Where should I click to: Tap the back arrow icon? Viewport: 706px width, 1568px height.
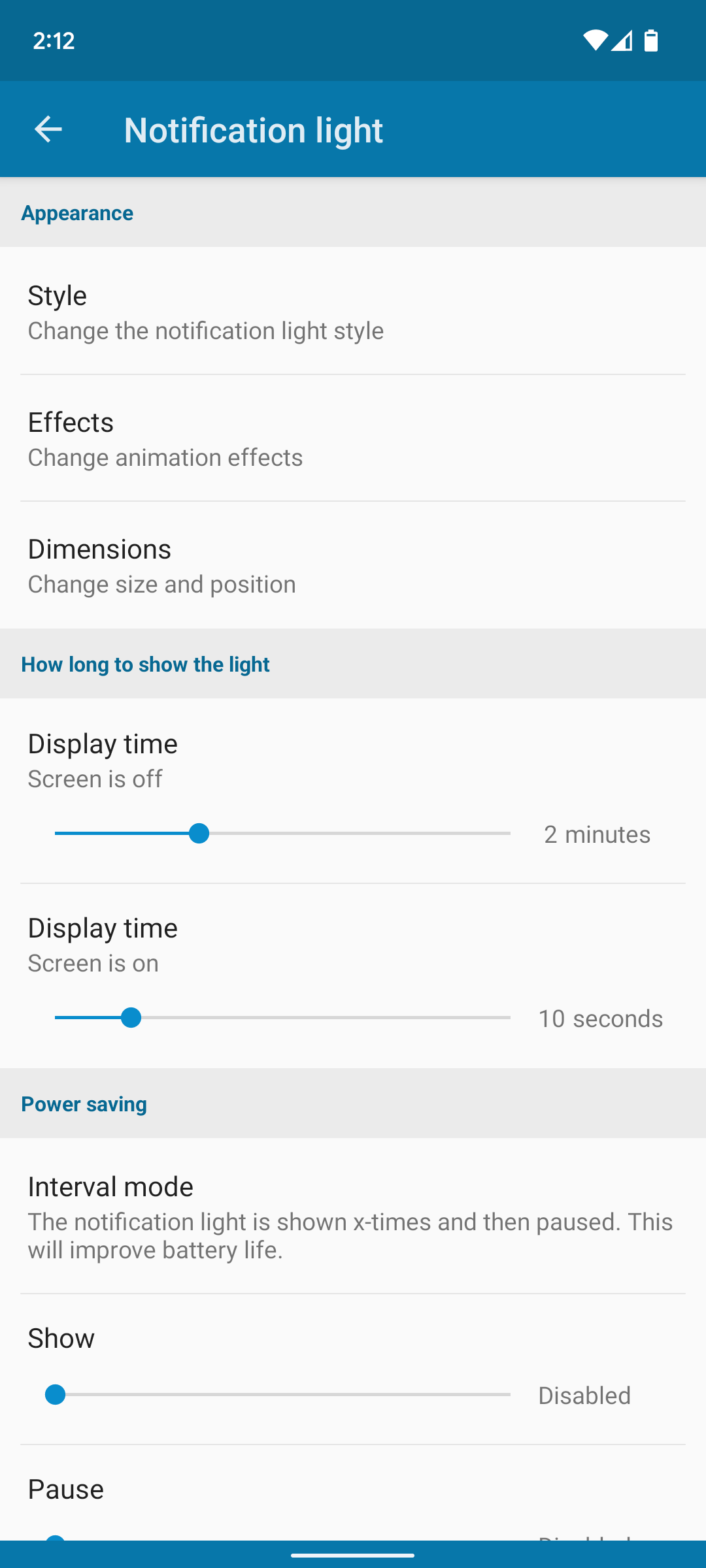[x=48, y=129]
